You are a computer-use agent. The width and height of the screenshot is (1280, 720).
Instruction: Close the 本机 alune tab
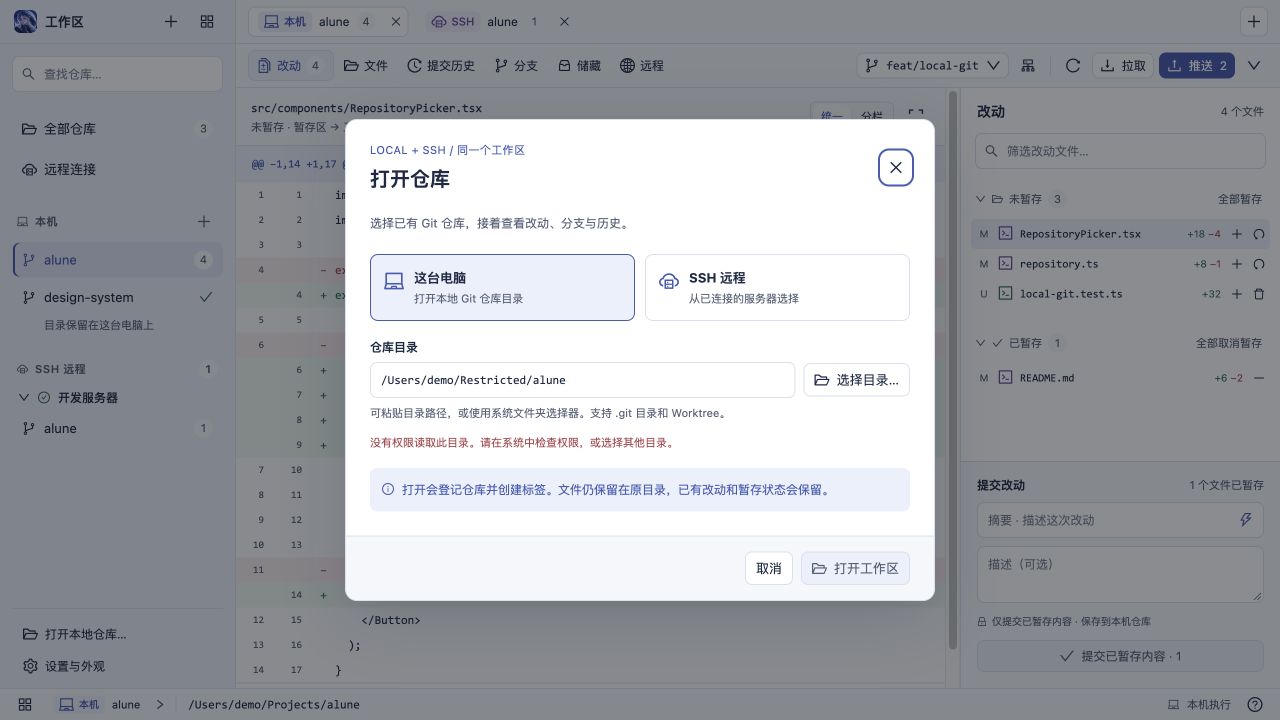point(396,21)
